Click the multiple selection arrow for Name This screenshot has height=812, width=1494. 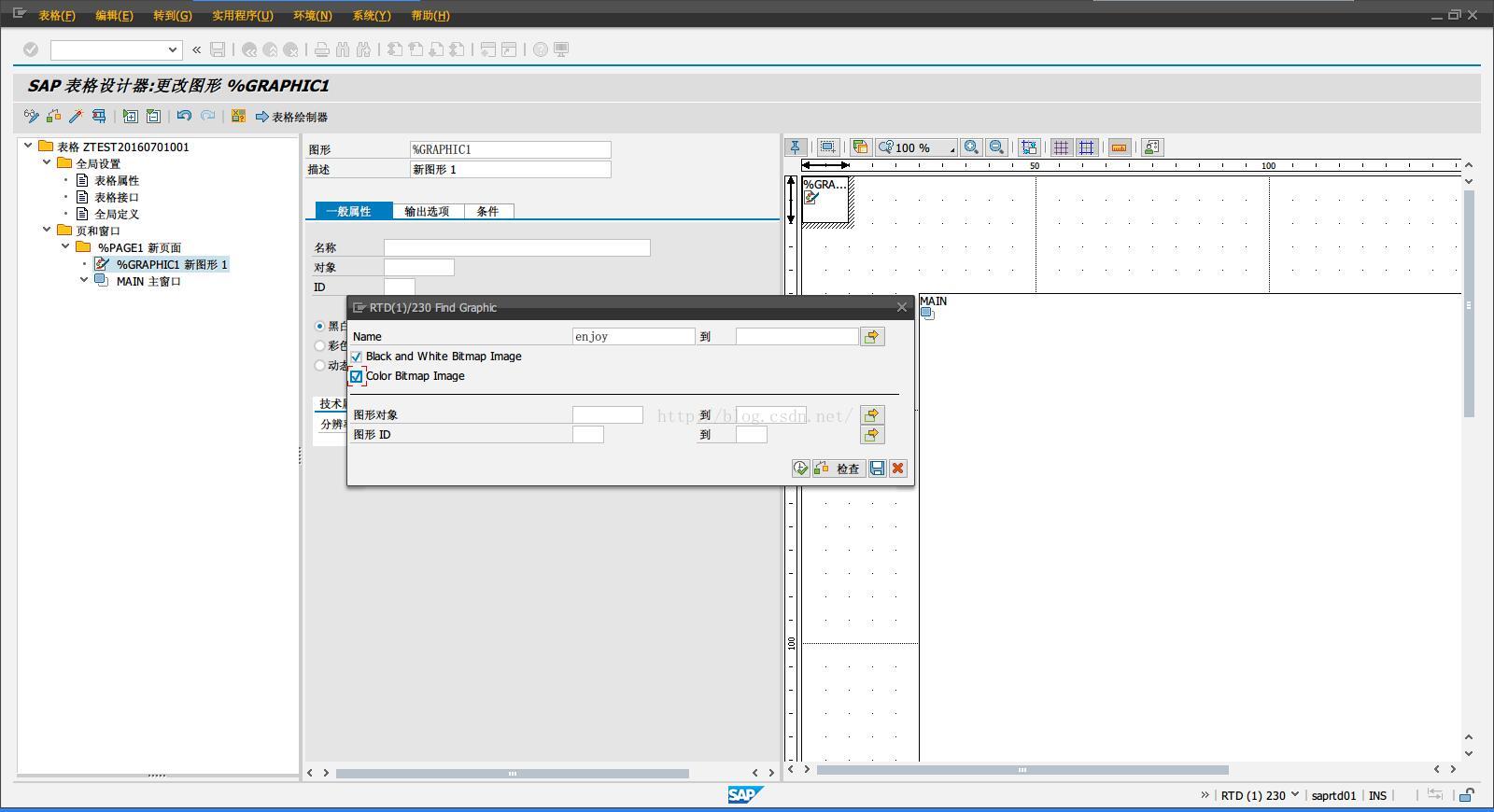[872, 336]
